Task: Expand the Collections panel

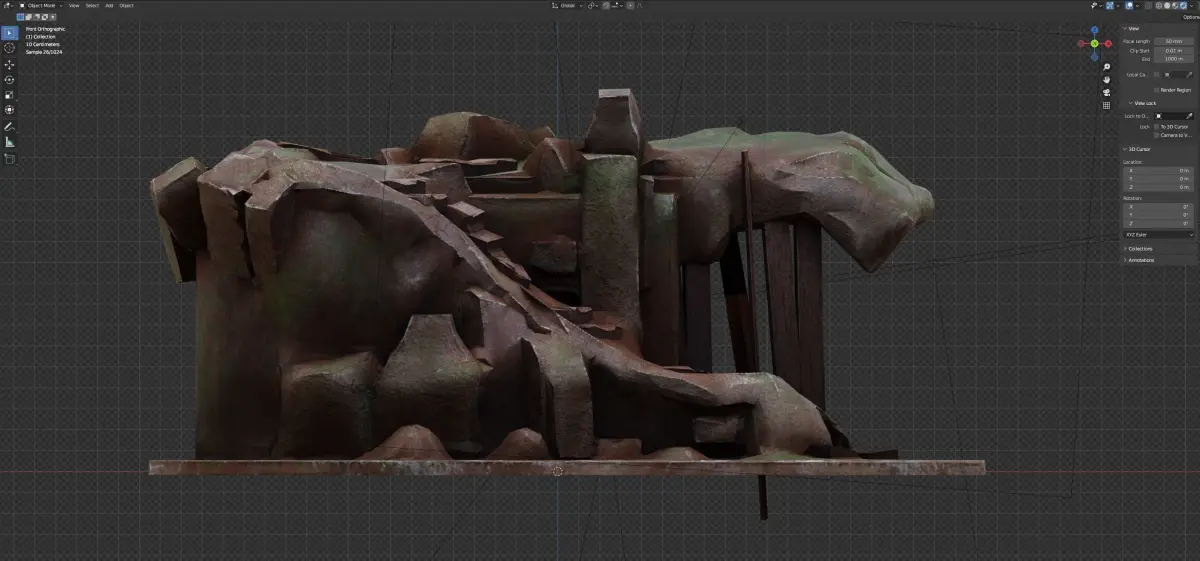Action: coord(1139,249)
